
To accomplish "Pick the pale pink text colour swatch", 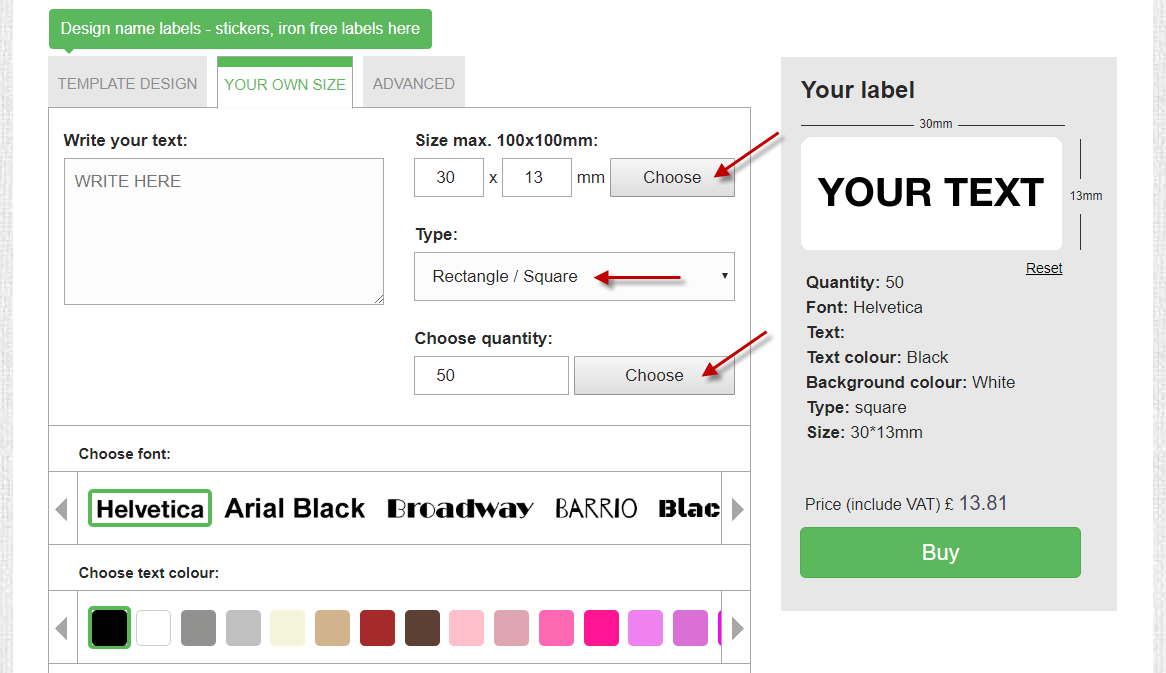I will tap(467, 628).
